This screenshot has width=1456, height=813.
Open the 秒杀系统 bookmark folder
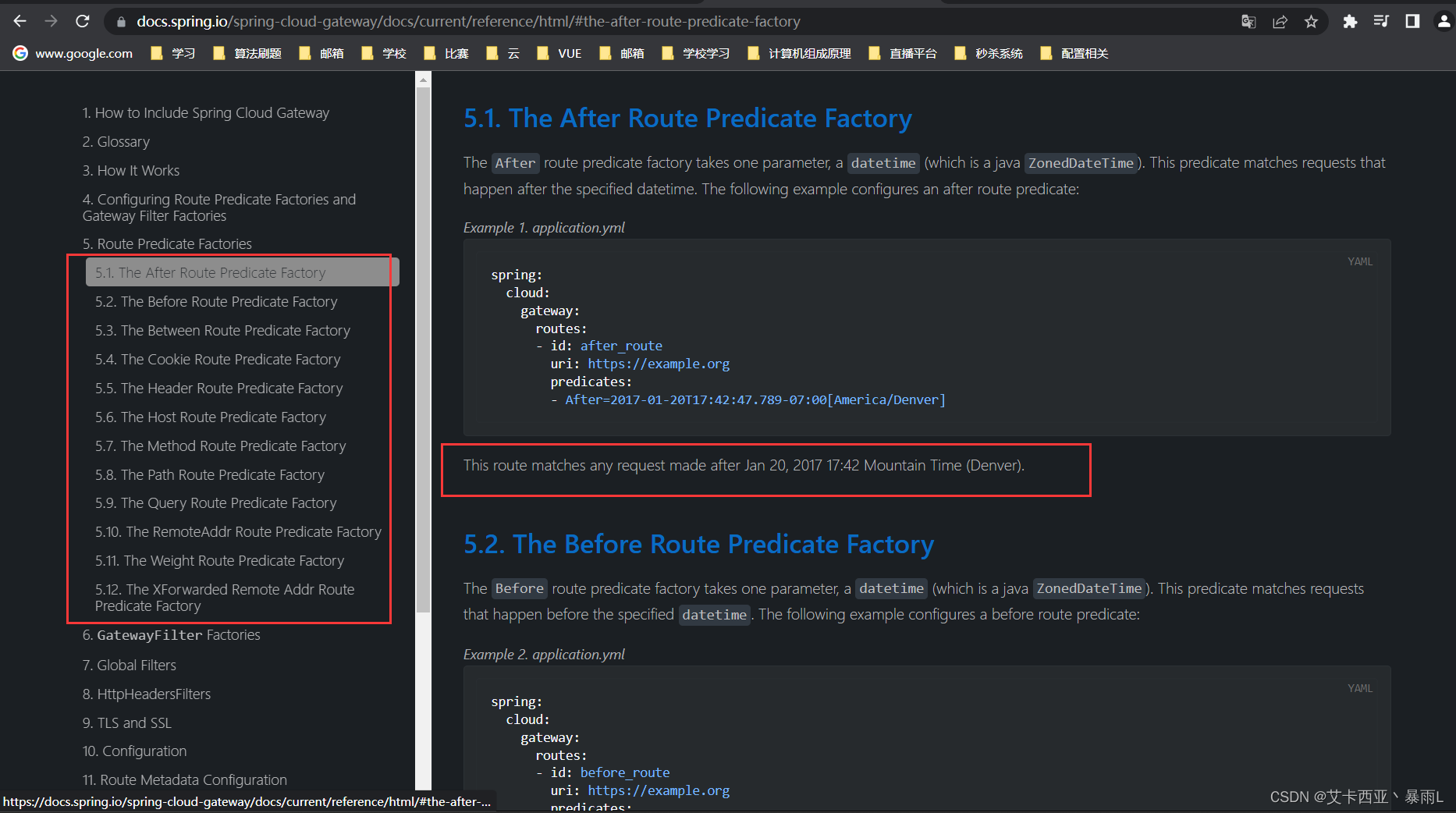point(989,53)
